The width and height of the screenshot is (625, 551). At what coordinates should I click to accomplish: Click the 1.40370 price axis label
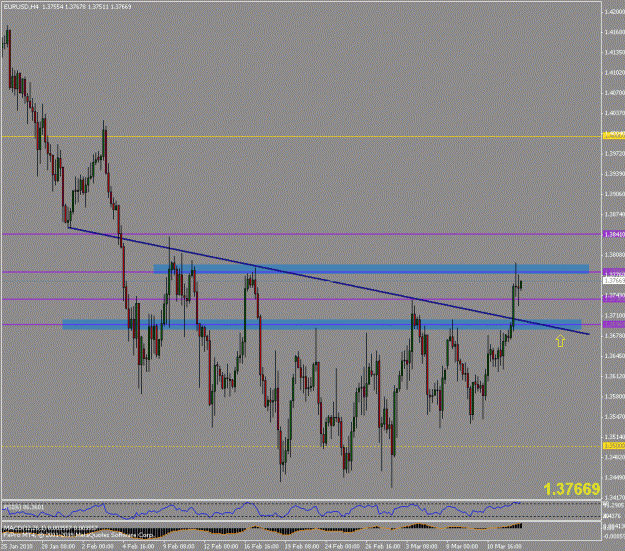(614, 113)
